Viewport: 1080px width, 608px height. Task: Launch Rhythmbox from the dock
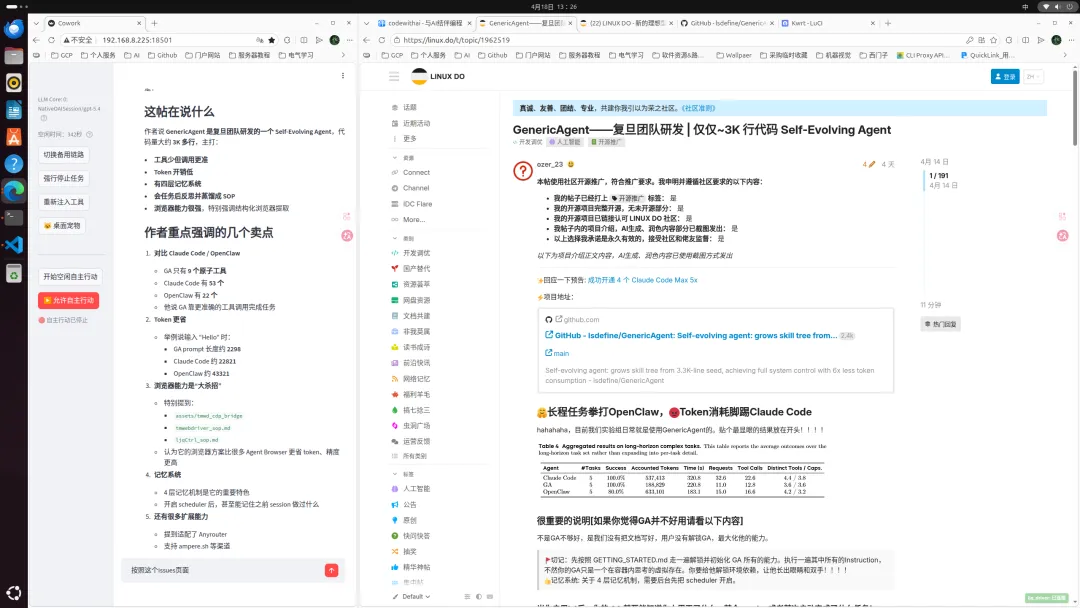[14, 83]
